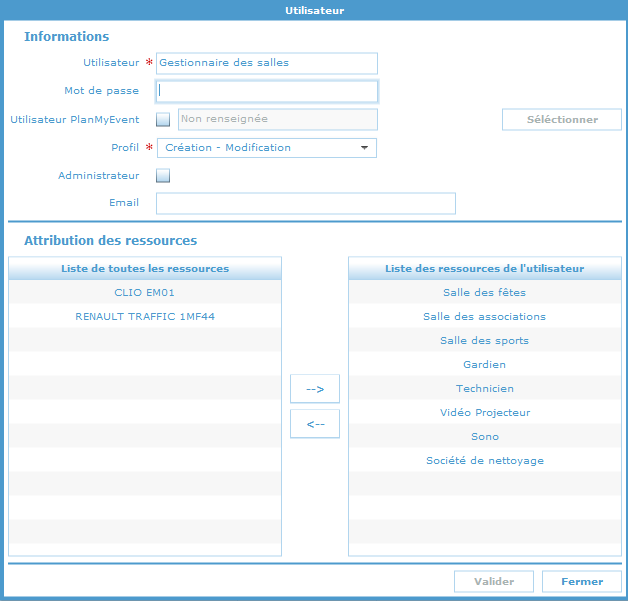Image resolution: width=628 pixels, height=601 pixels.
Task: Click the Liste de toutes les ressources header
Action: click(145, 268)
